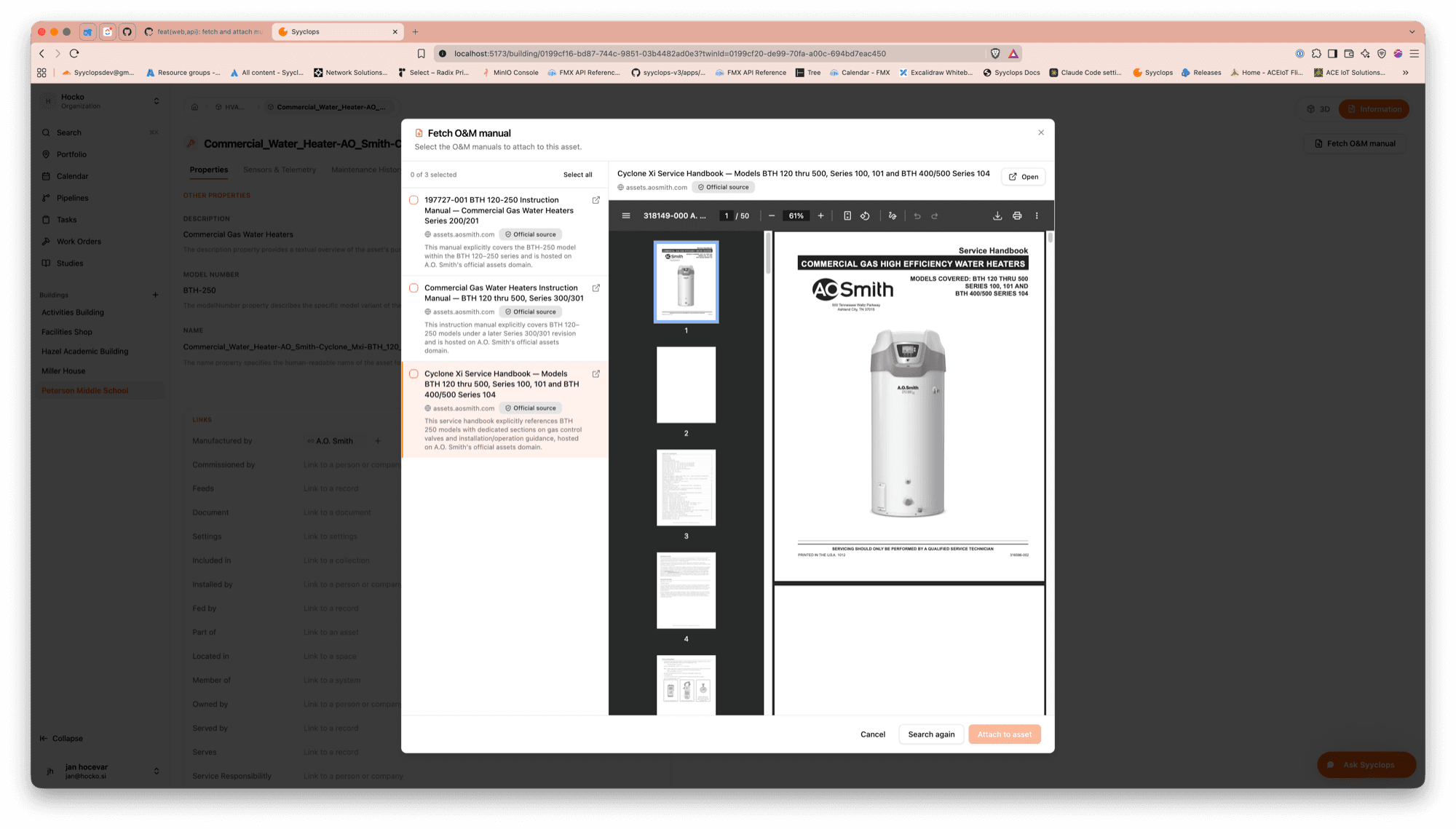Screen dimensions: 1456x829
Task: Click the Open button for the handbook
Action: [1024, 177]
